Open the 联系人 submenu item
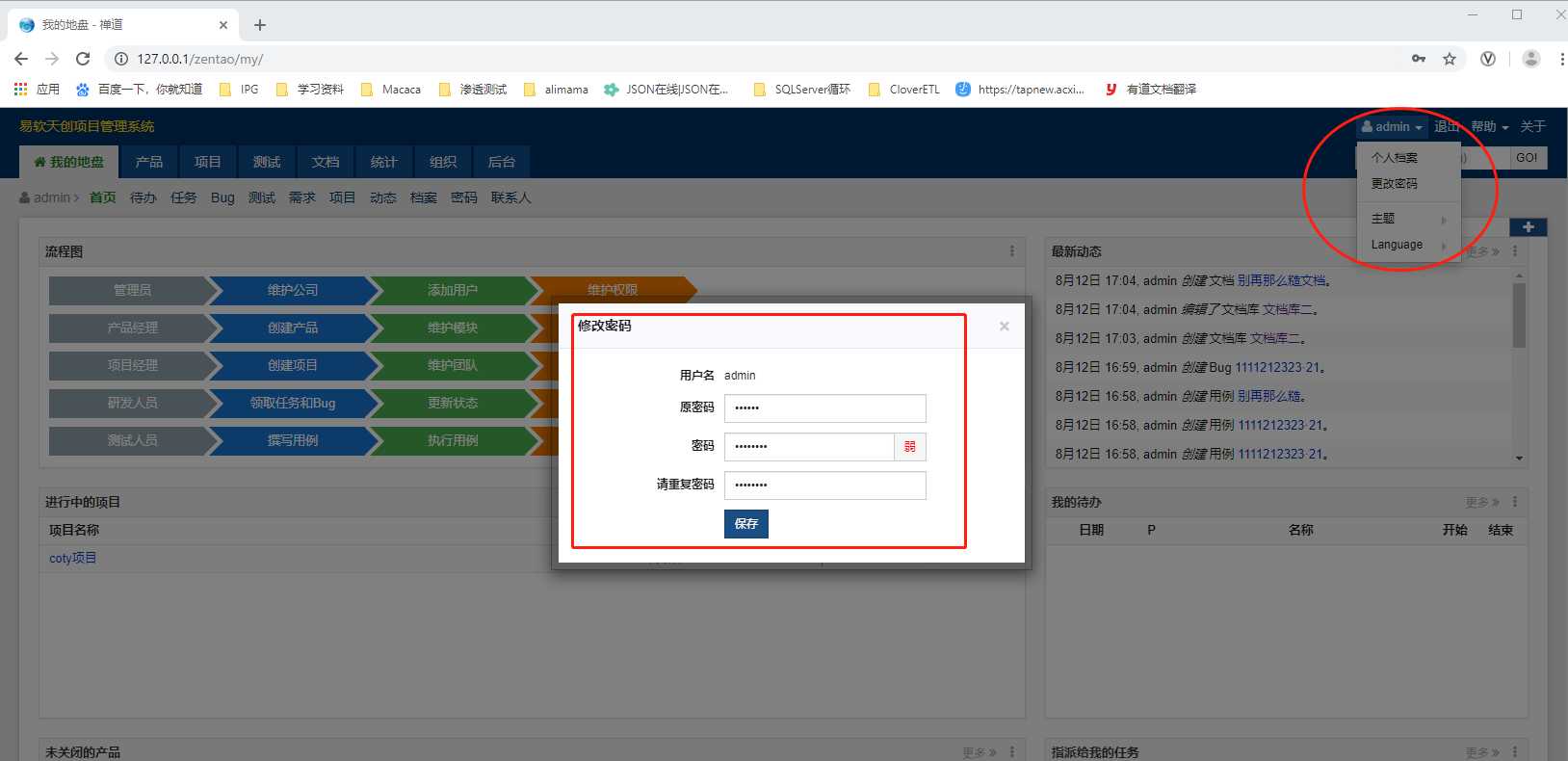Image resolution: width=1568 pixels, height=761 pixels. click(510, 197)
